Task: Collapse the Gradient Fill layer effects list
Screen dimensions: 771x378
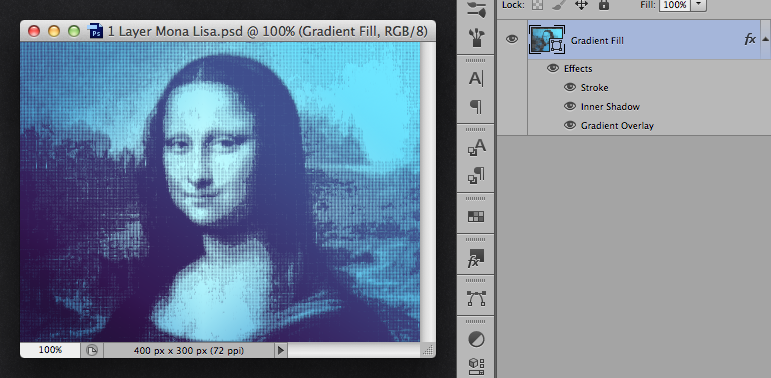Action: tap(765, 39)
